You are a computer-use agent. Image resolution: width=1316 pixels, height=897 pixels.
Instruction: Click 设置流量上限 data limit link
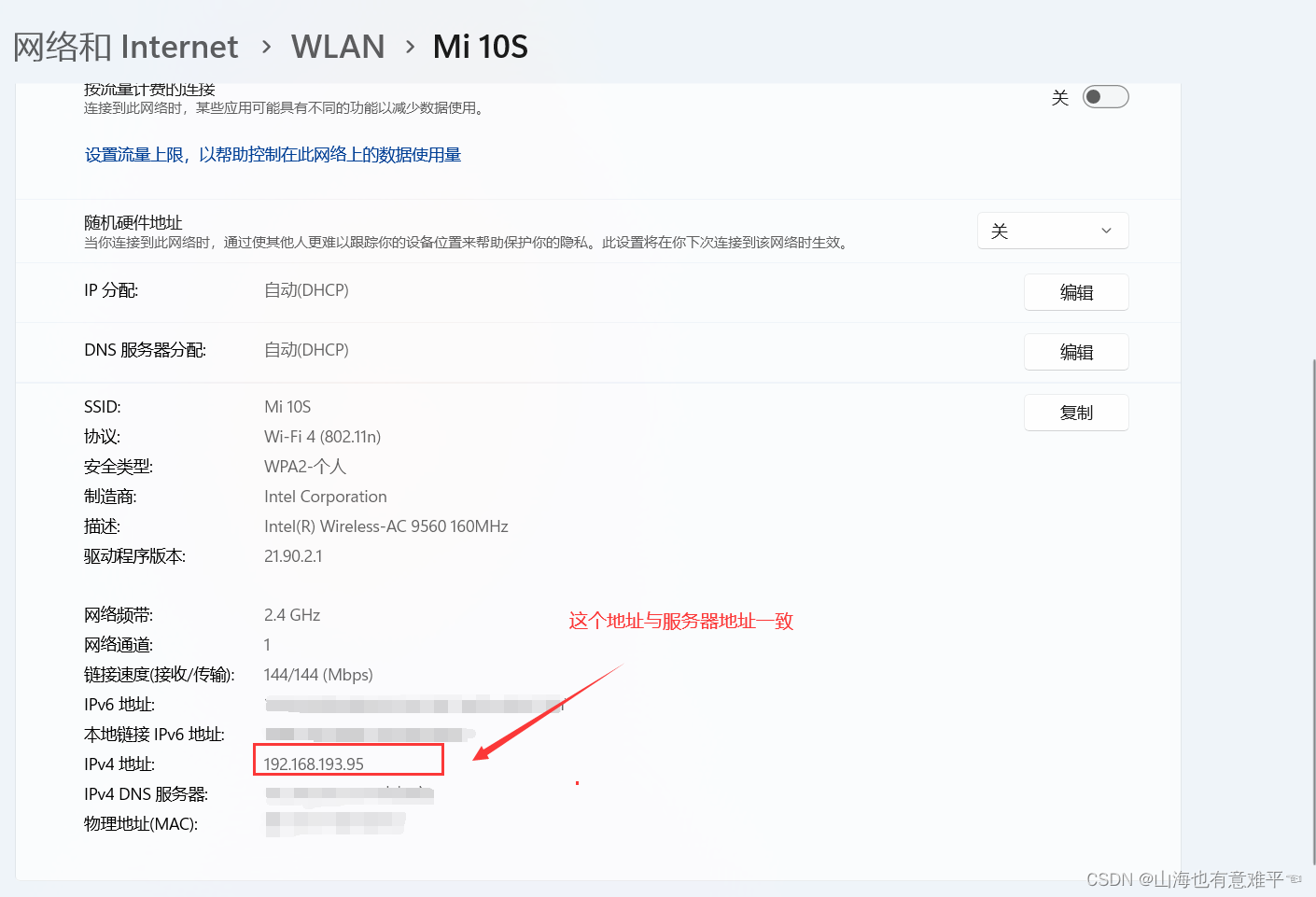click(x=272, y=154)
